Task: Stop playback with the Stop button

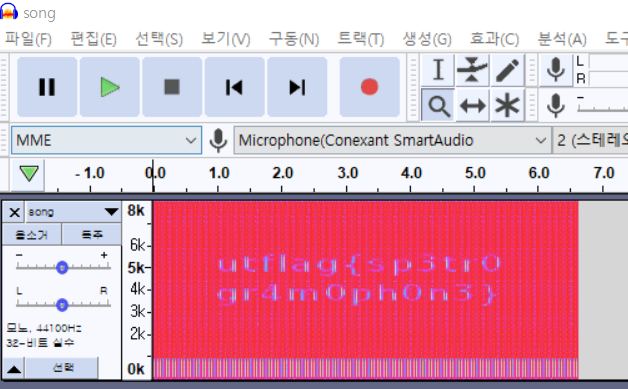Action: point(172,87)
